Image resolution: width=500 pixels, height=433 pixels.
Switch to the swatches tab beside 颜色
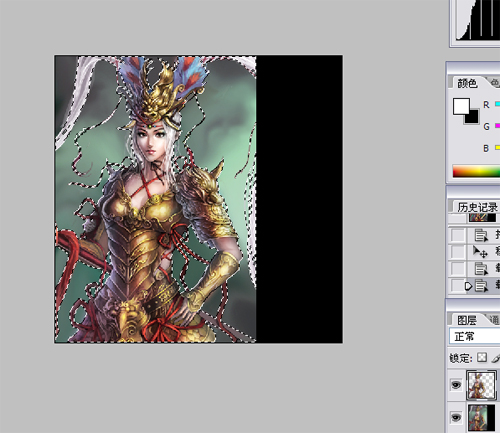coord(494,83)
